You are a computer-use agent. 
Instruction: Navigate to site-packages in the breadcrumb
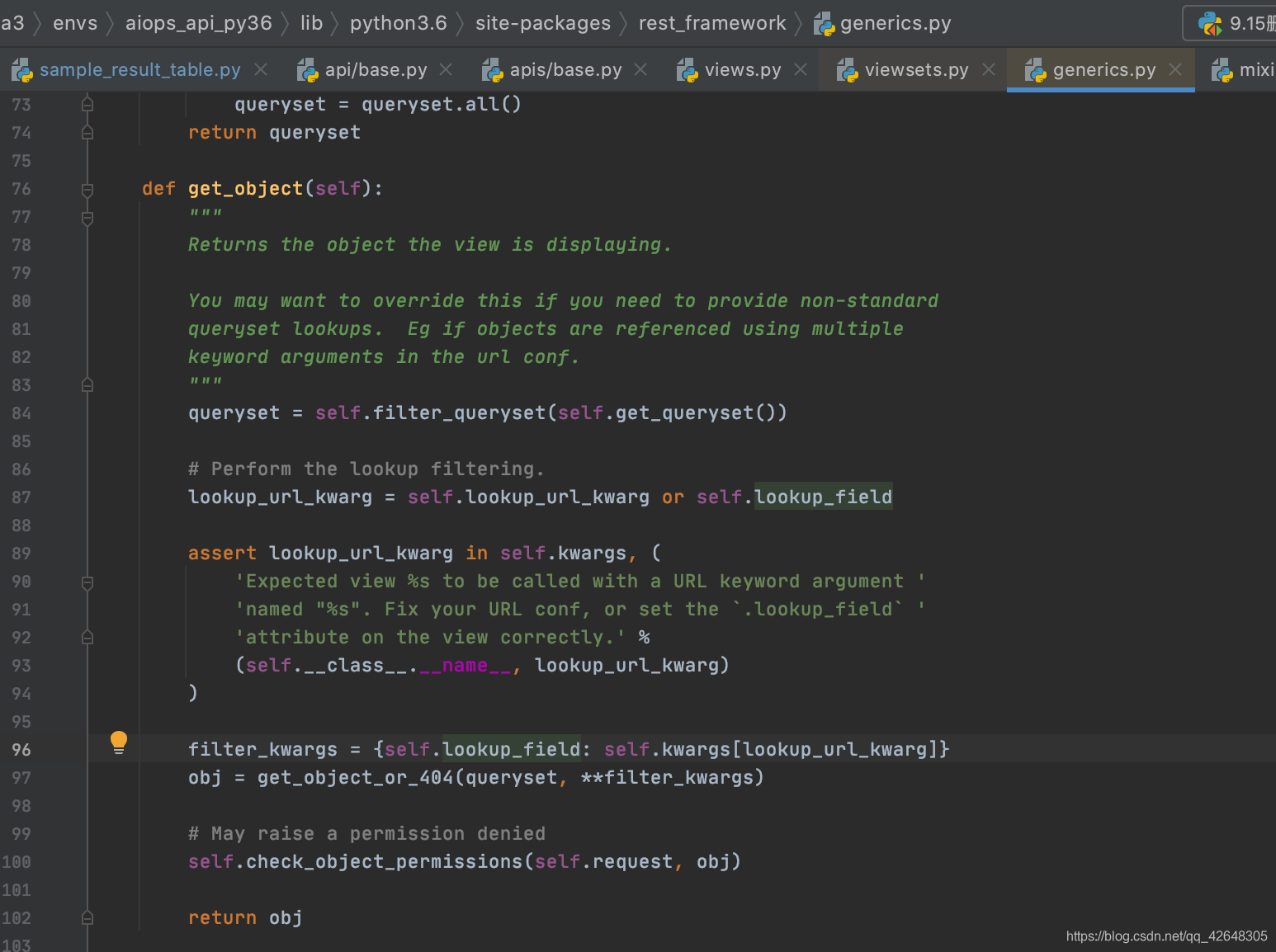click(x=543, y=23)
